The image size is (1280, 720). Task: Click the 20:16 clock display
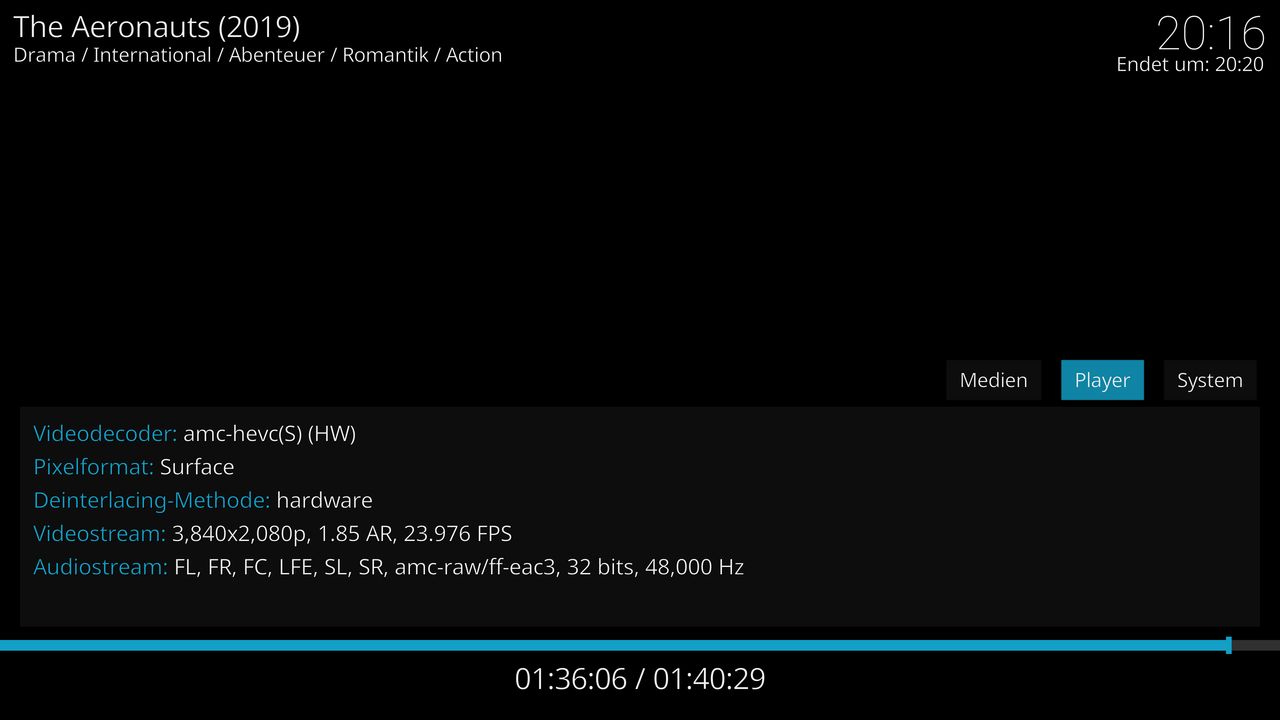point(1211,33)
